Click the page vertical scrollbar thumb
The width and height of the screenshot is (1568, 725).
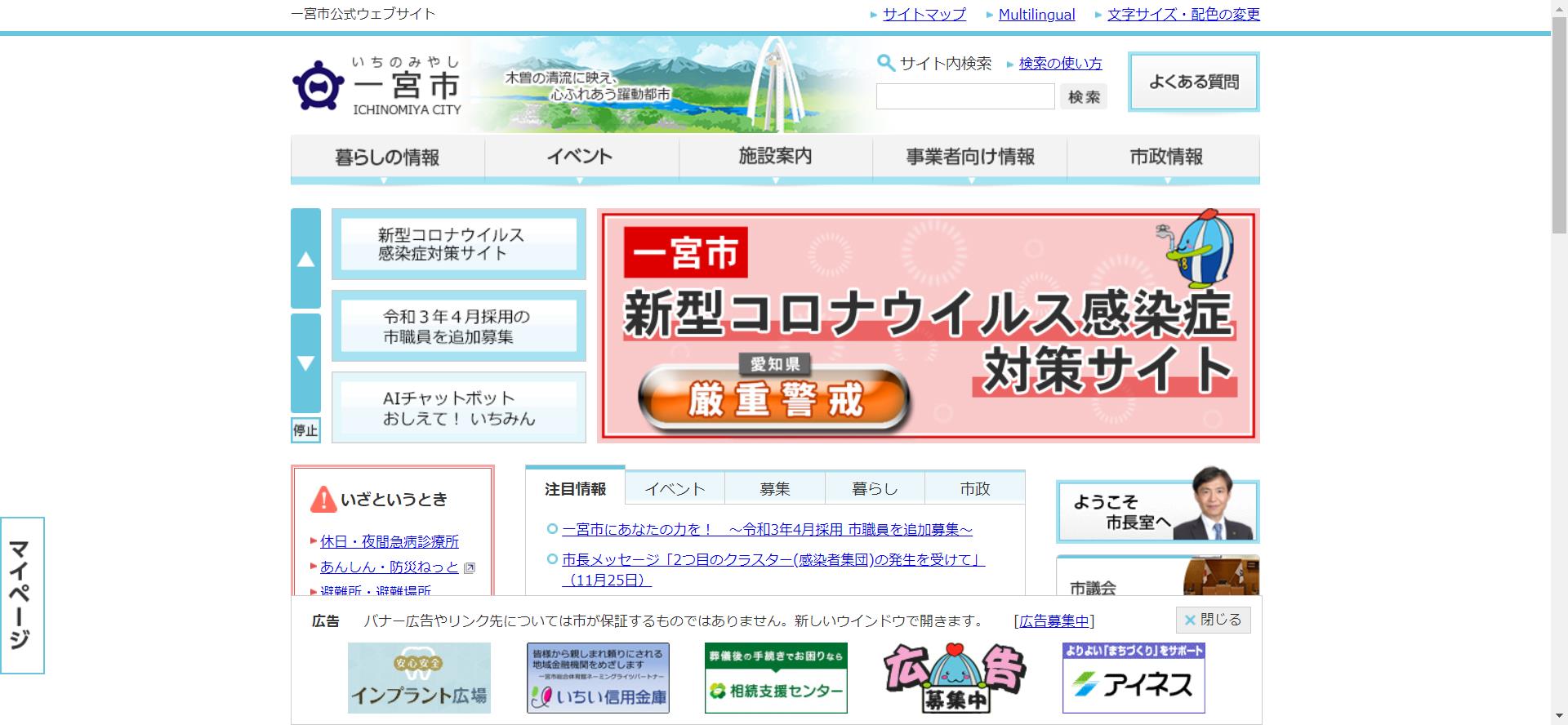[x=1559, y=125]
